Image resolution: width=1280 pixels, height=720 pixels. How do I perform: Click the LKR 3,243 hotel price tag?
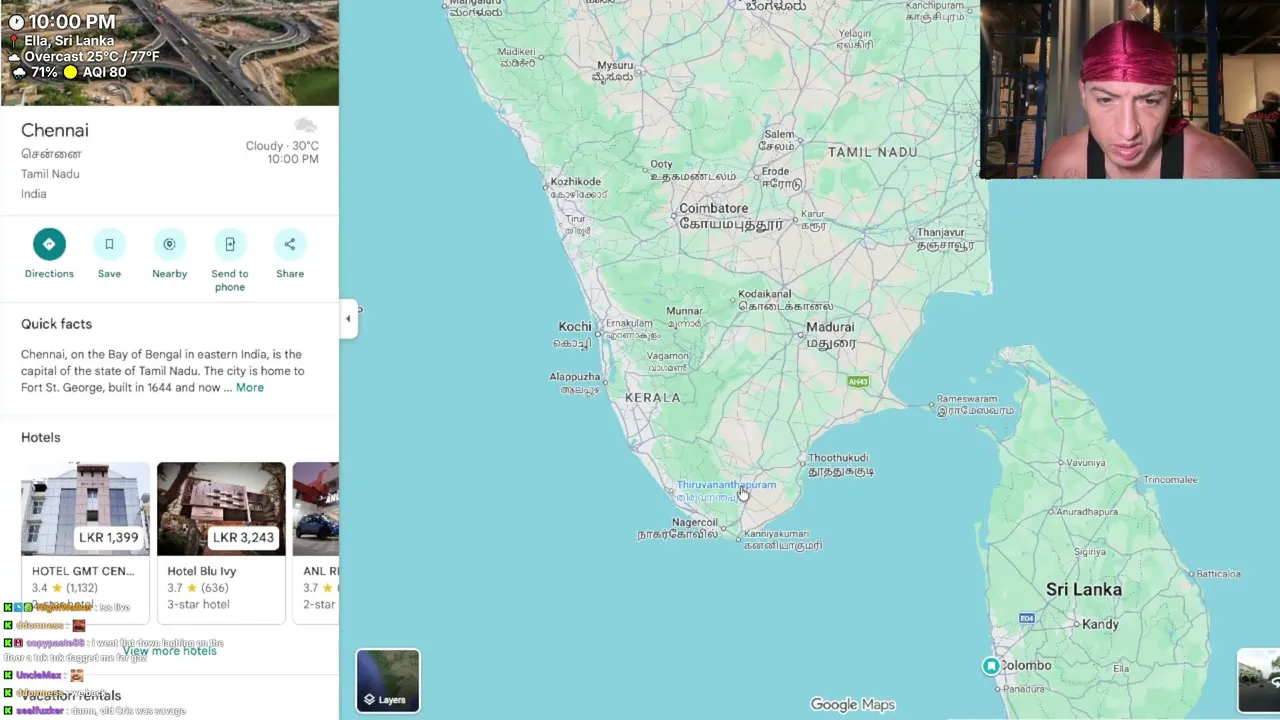coord(243,538)
